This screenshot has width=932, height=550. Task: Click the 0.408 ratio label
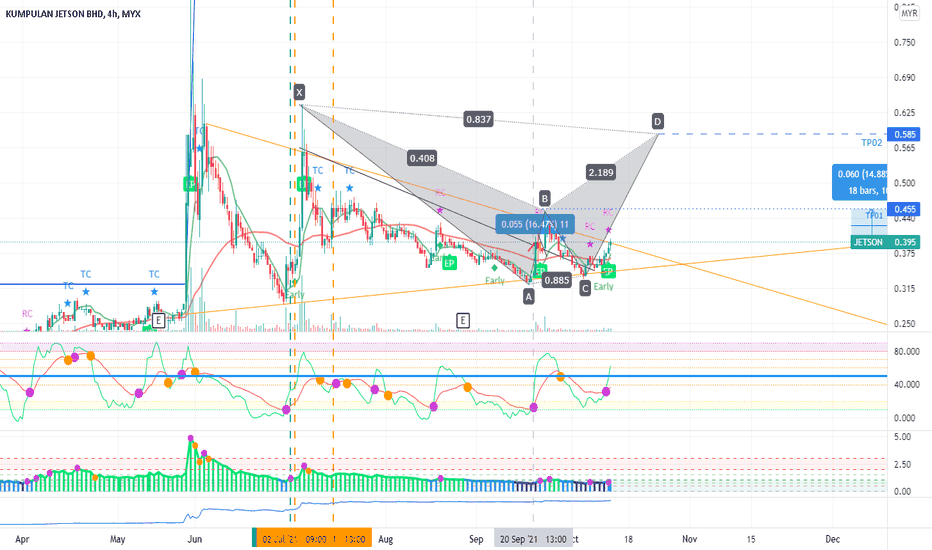(422, 158)
